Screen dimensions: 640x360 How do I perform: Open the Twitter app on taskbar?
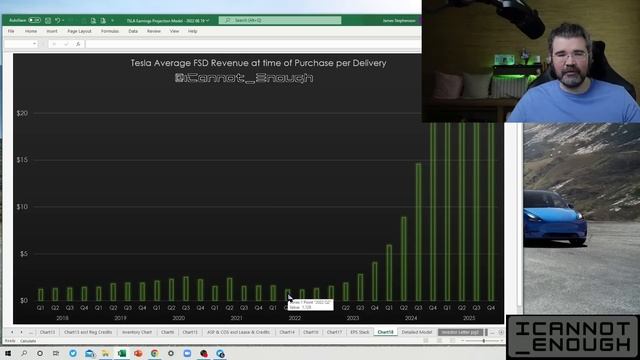[x=73, y=353]
